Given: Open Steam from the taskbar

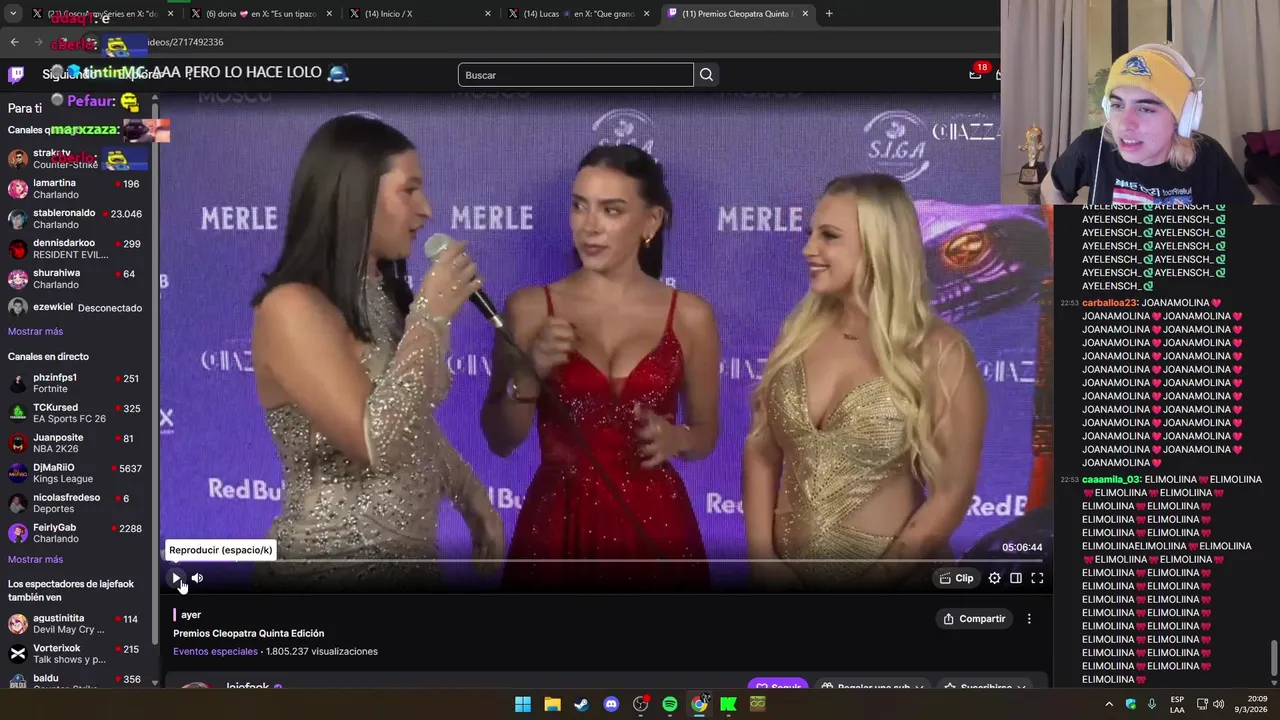Looking at the screenshot, I should 581,704.
